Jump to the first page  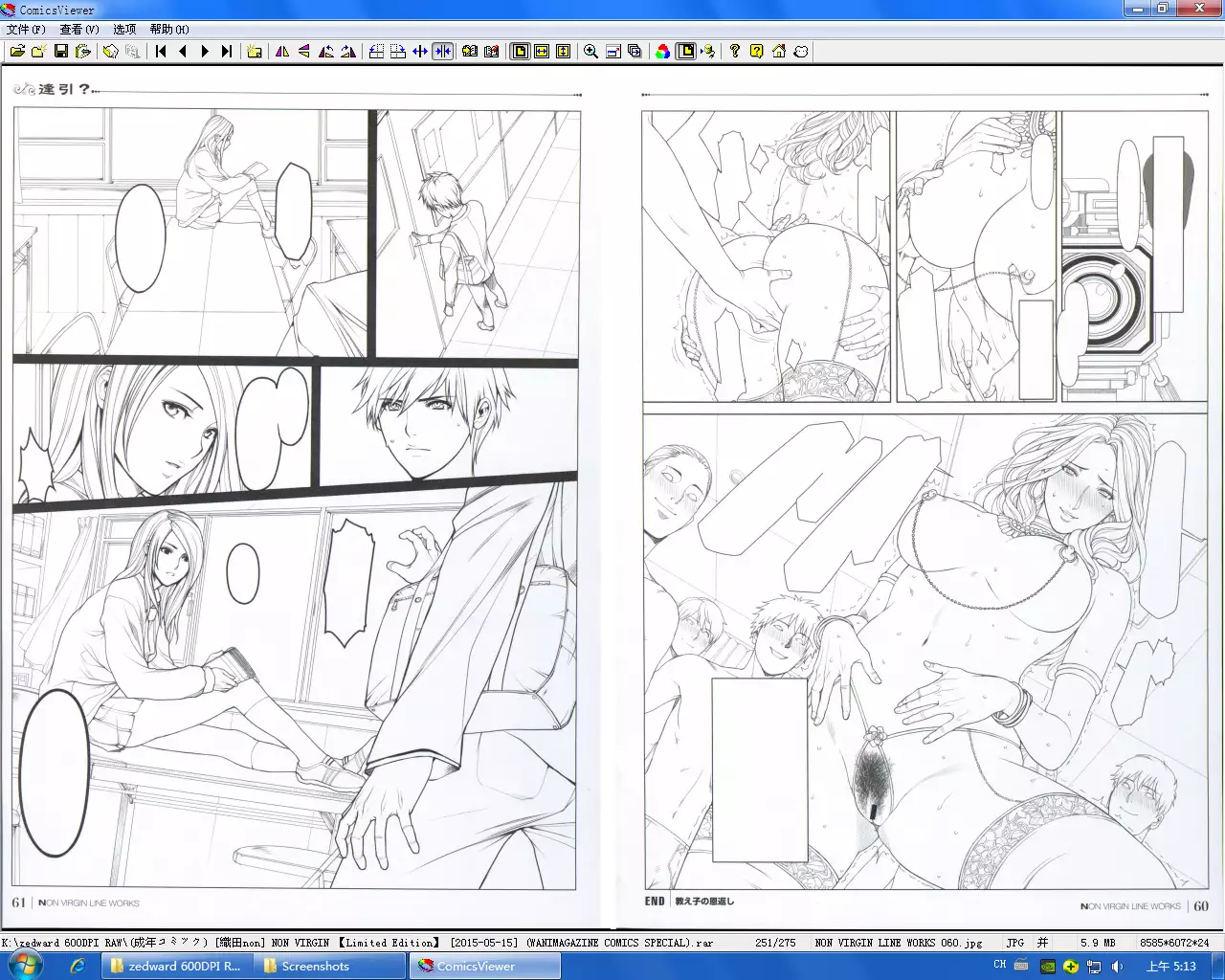(161, 52)
